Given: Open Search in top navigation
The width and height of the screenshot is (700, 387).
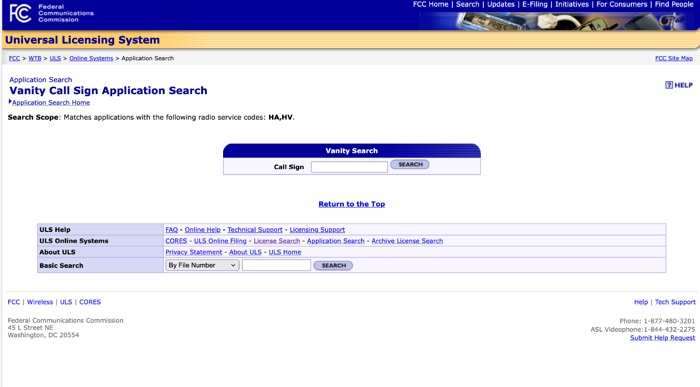Looking at the screenshot, I should click(x=467, y=4).
